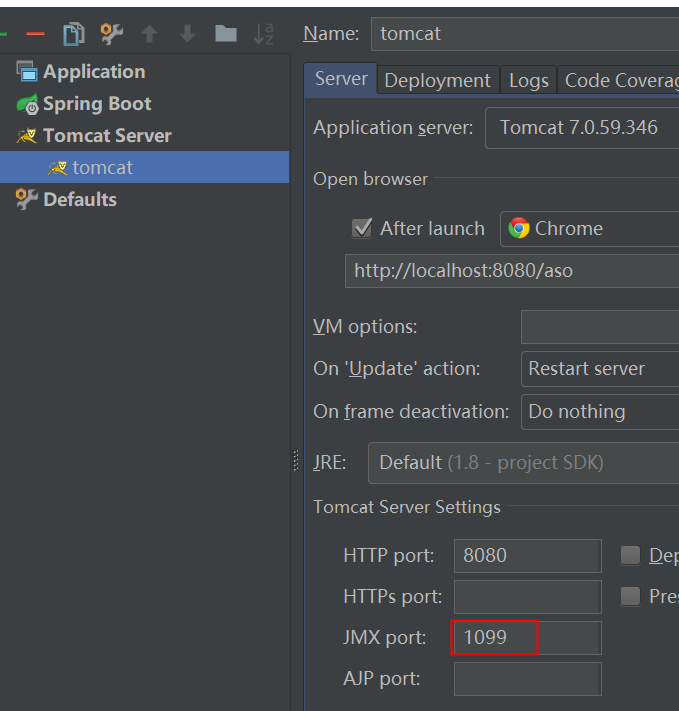Select the Tomcat Server group
This screenshot has height=711, width=679.
(107, 136)
